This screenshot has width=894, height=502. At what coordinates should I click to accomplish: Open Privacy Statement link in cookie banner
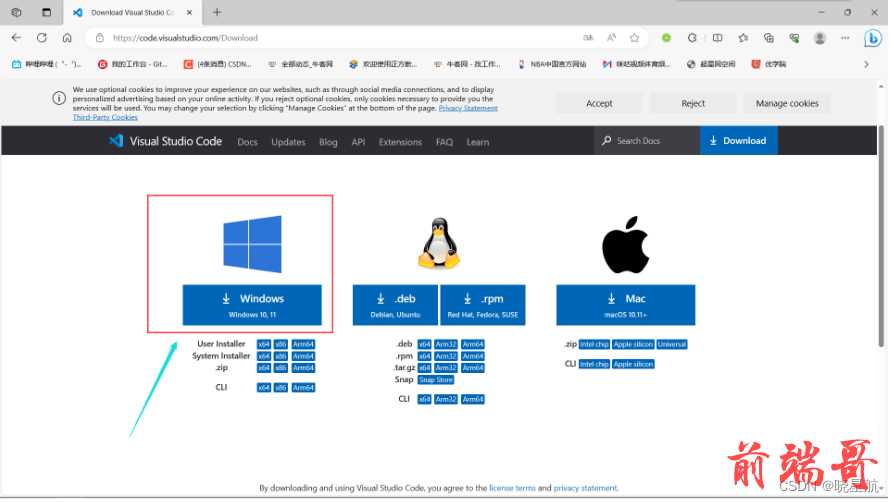click(468, 108)
